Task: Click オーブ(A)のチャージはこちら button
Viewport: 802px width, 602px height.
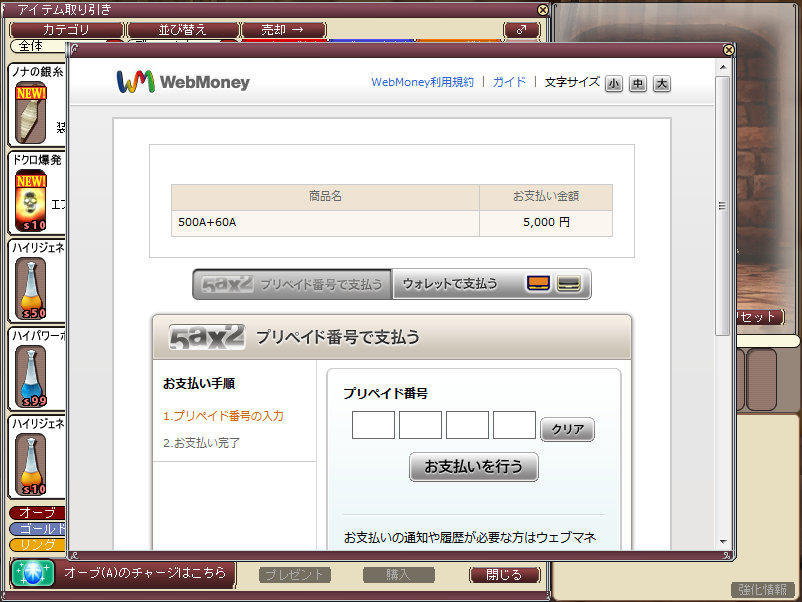Action: pos(145,573)
